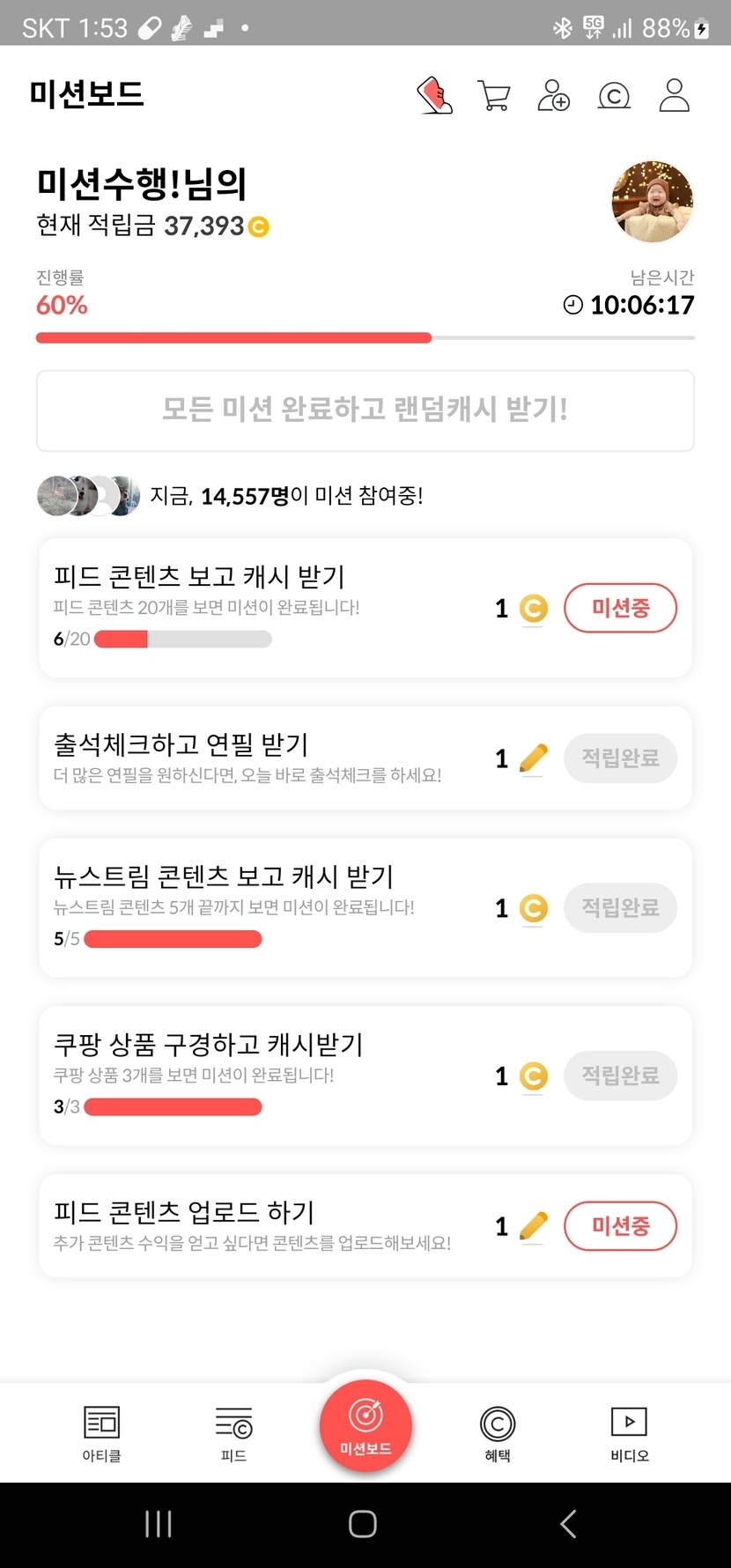The height and width of the screenshot is (1568, 731).
Task: Go to the 비디오 tab
Action: pyautogui.click(x=629, y=1432)
